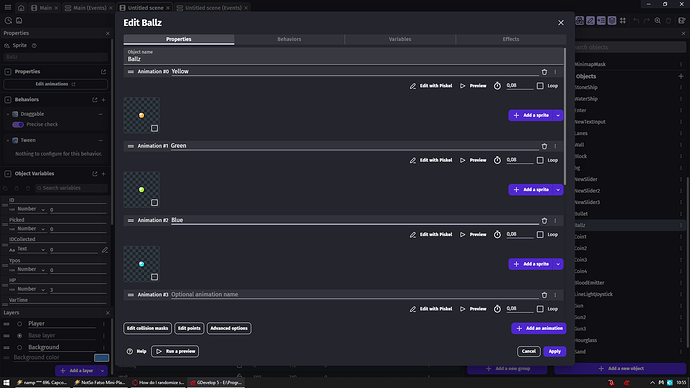The height and width of the screenshot is (388, 690).
Task: Delete Animation #3 with trash icon
Action: tap(544, 295)
